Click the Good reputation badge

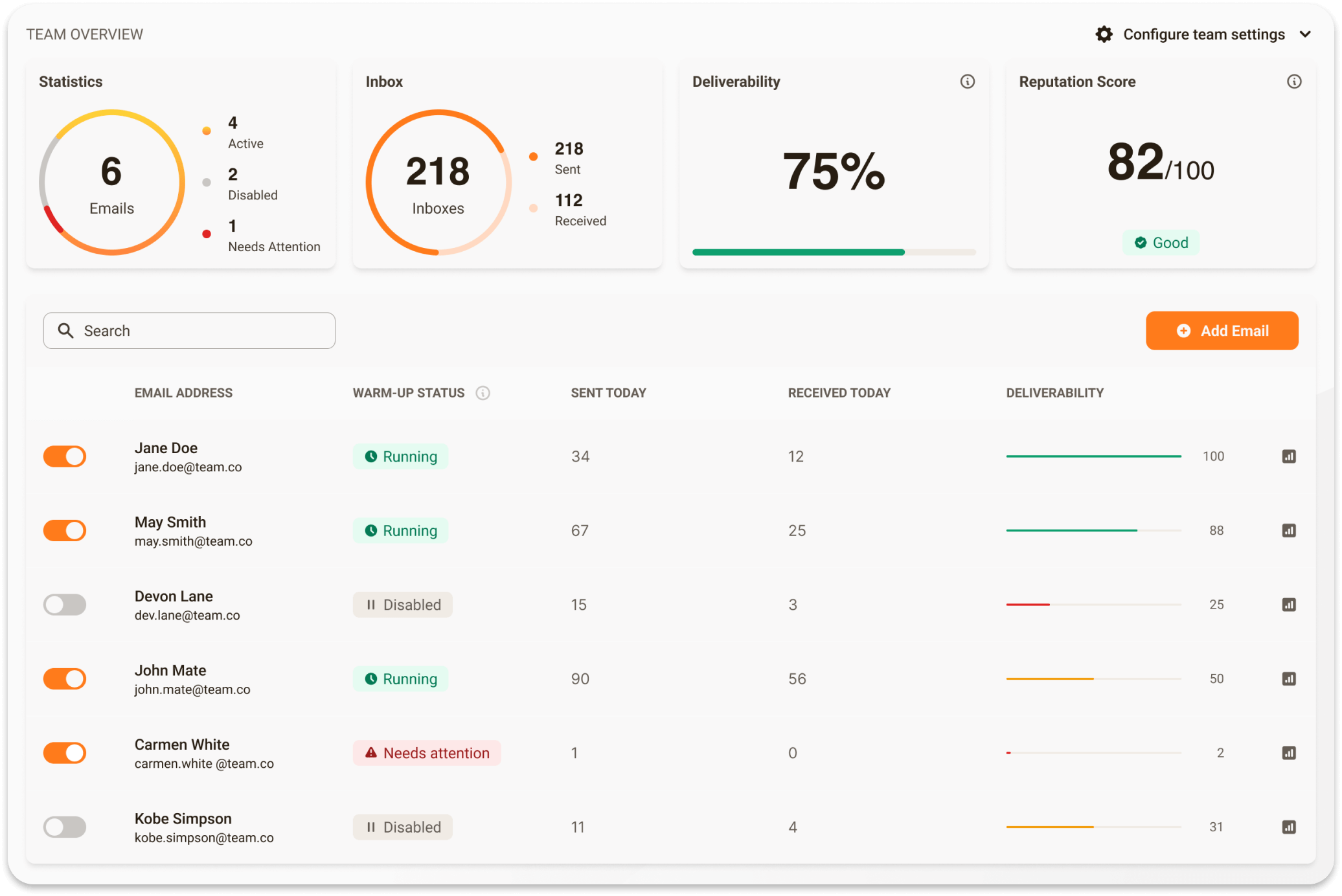pos(1161,243)
